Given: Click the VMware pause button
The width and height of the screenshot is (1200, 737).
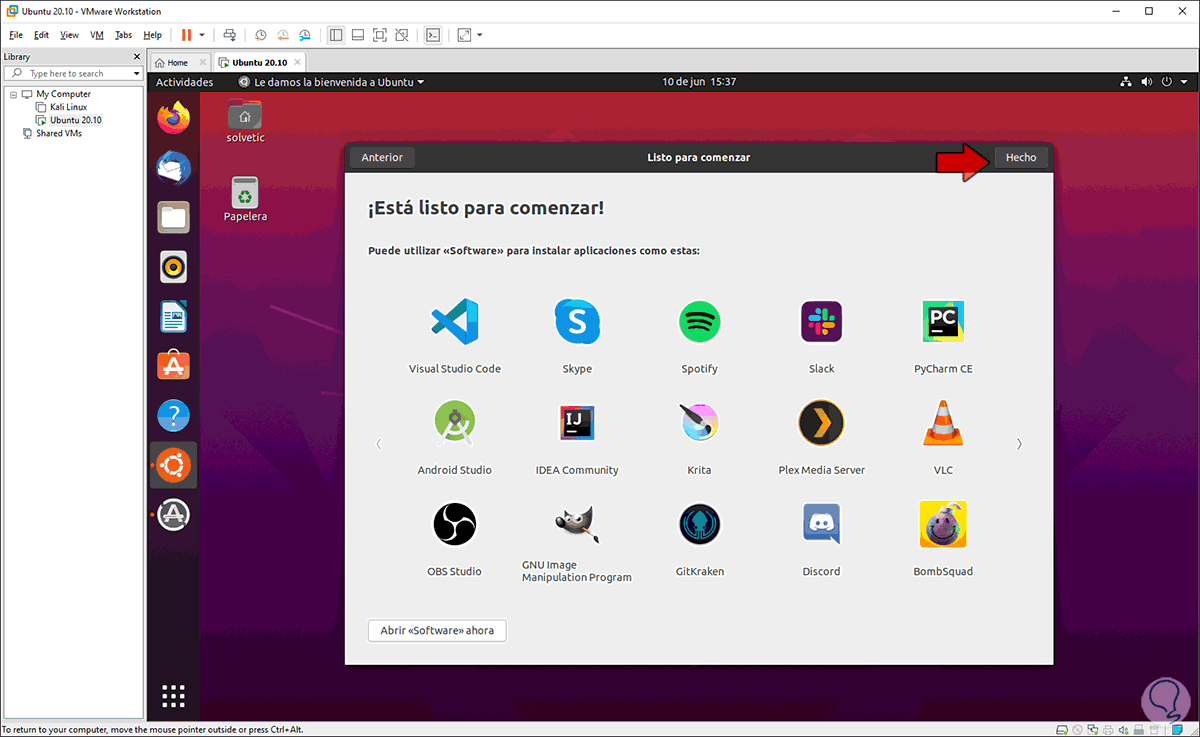Looking at the screenshot, I should coord(186,34).
